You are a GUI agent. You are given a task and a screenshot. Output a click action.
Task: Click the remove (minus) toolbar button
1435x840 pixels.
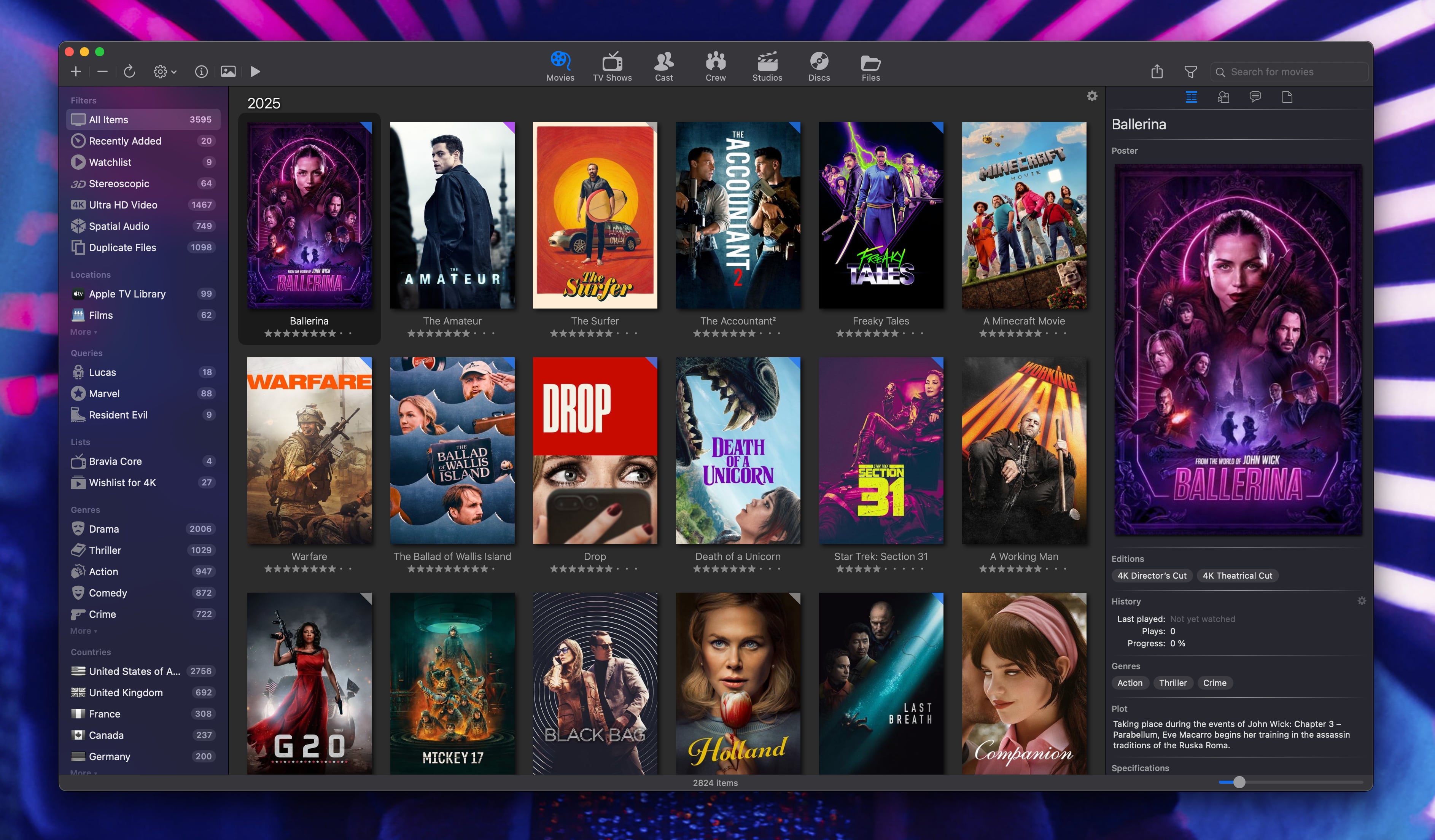(x=102, y=71)
